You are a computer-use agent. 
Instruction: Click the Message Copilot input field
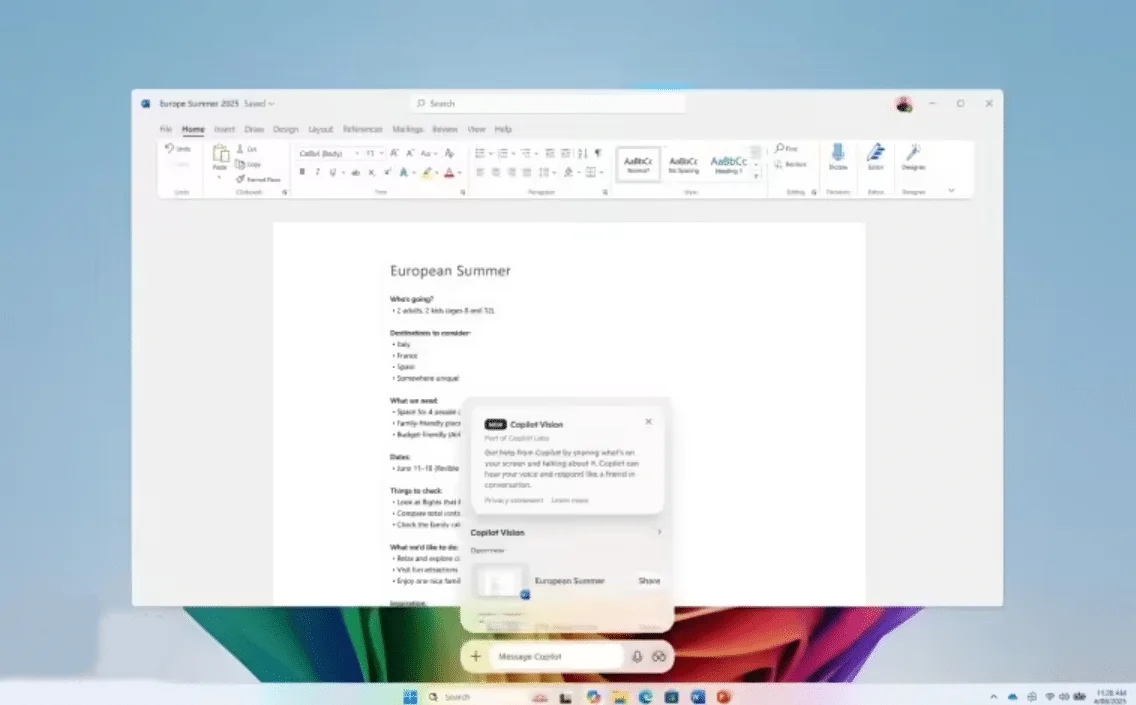[x=556, y=656]
